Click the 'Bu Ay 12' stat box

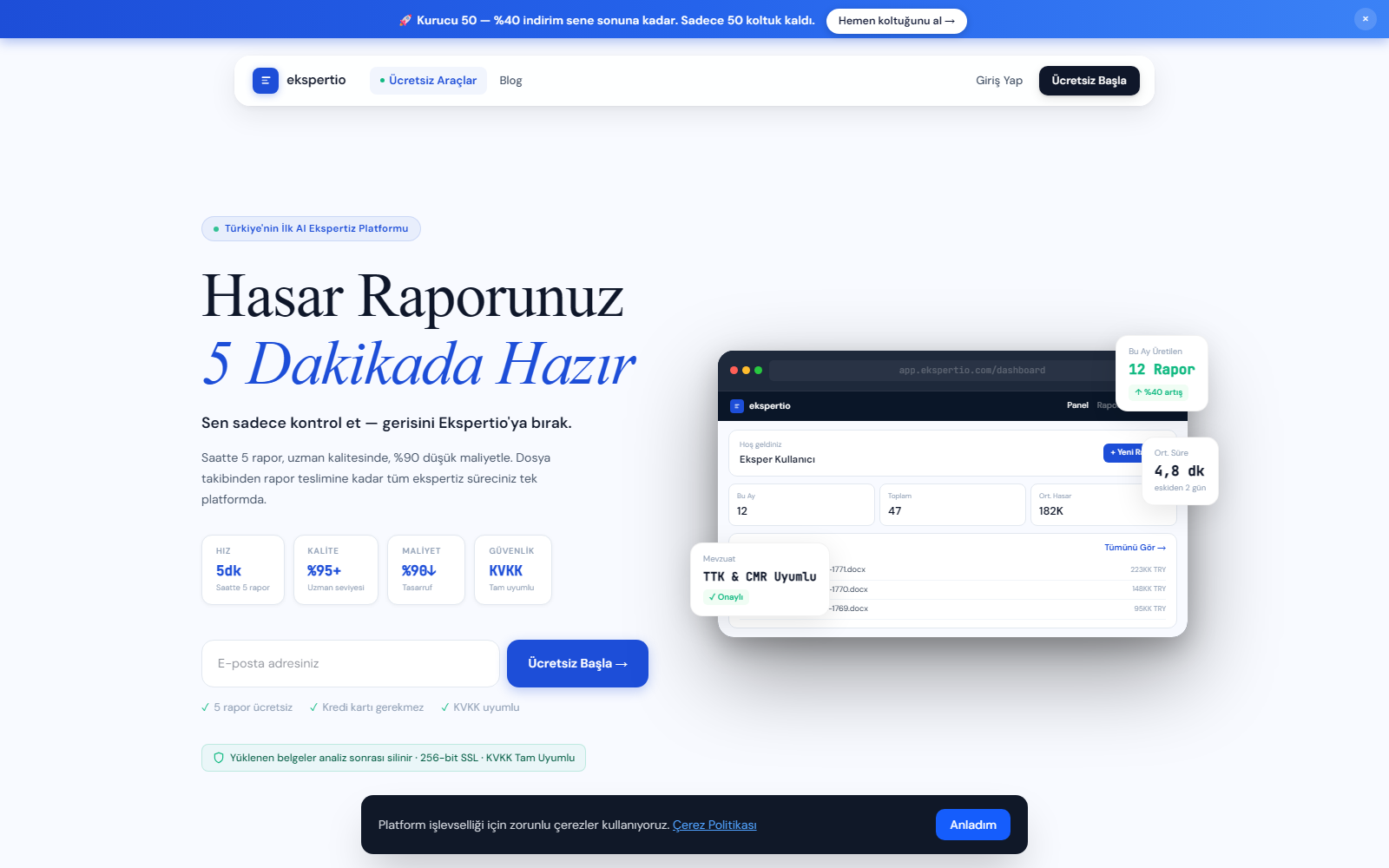pos(801,504)
